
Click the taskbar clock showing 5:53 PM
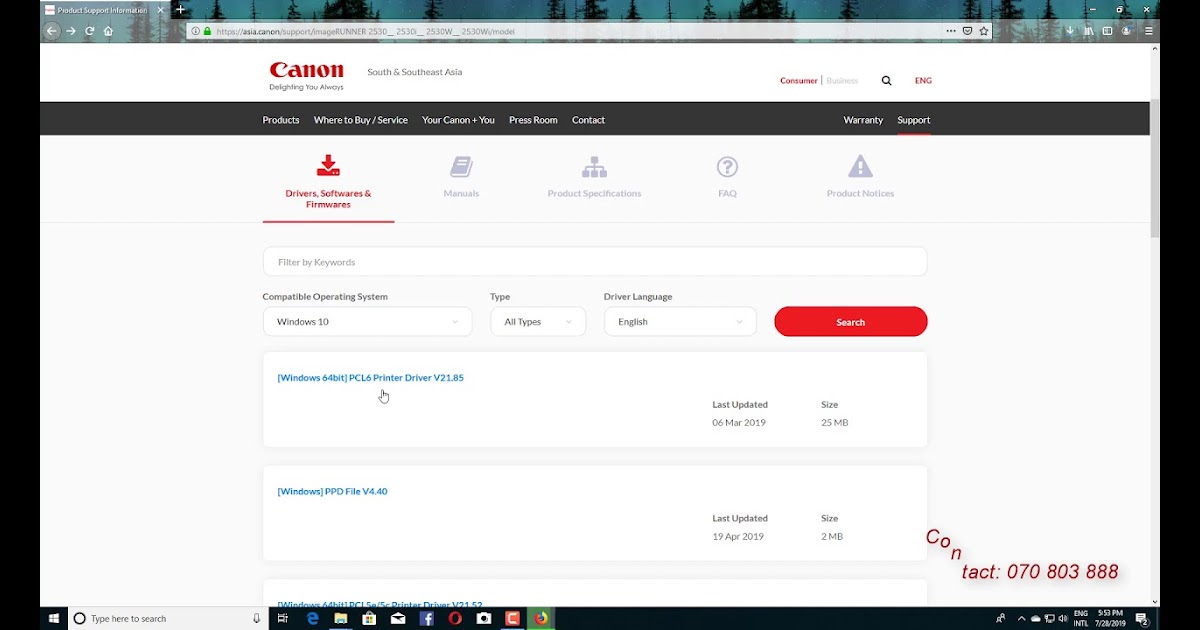(1112, 619)
